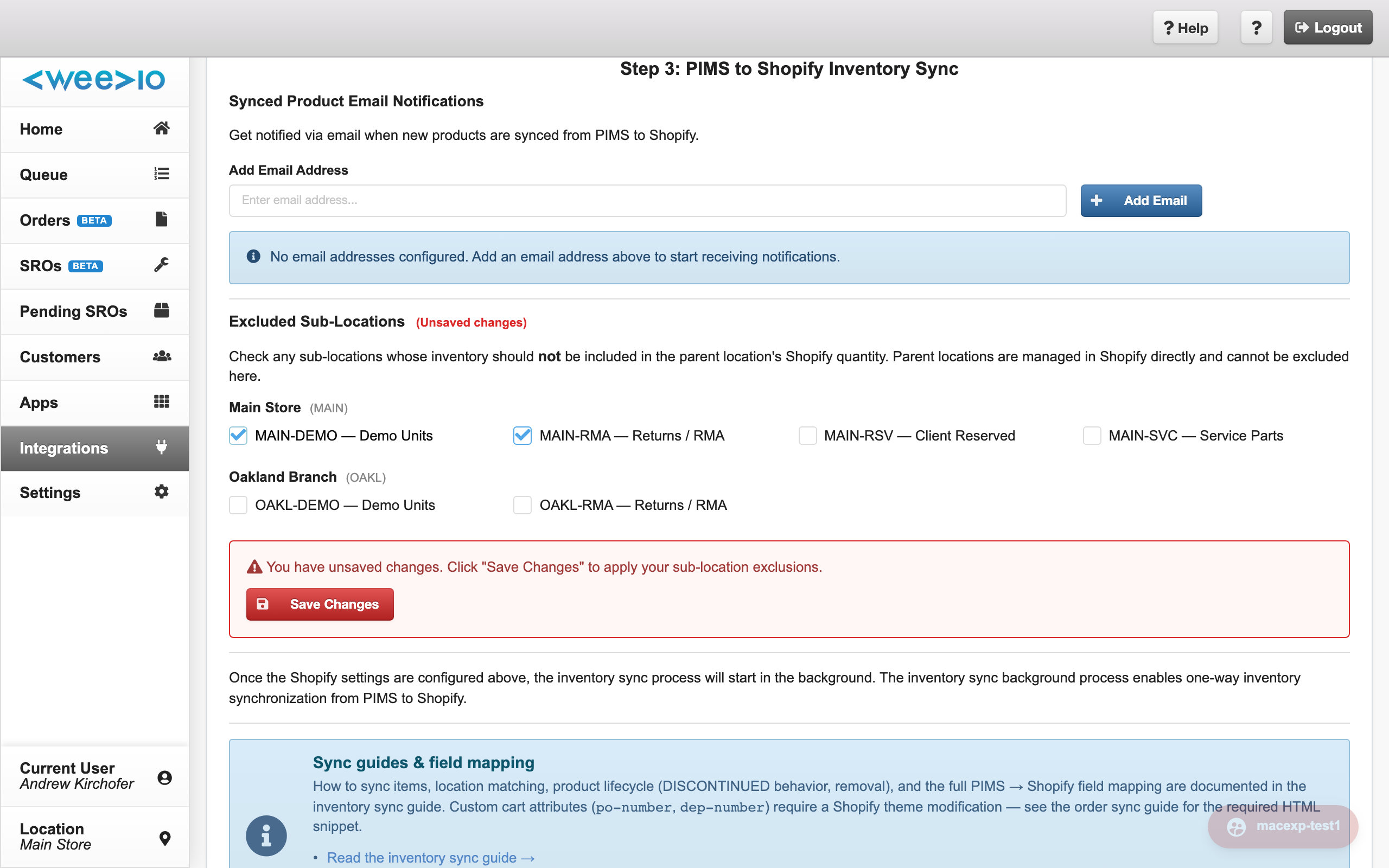
Task: Click Location Main Store panel
Action: (x=95, y=837)
